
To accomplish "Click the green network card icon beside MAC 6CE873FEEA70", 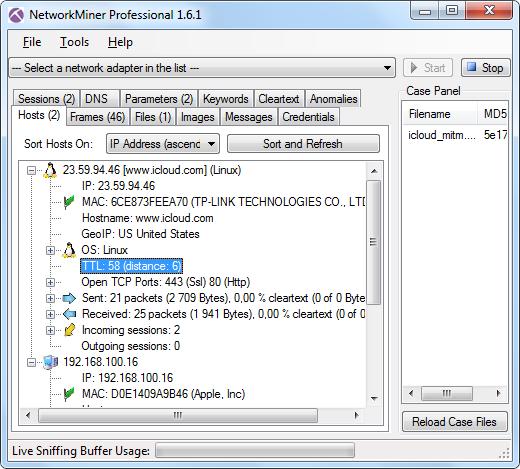I will click(x=69, y=202).
